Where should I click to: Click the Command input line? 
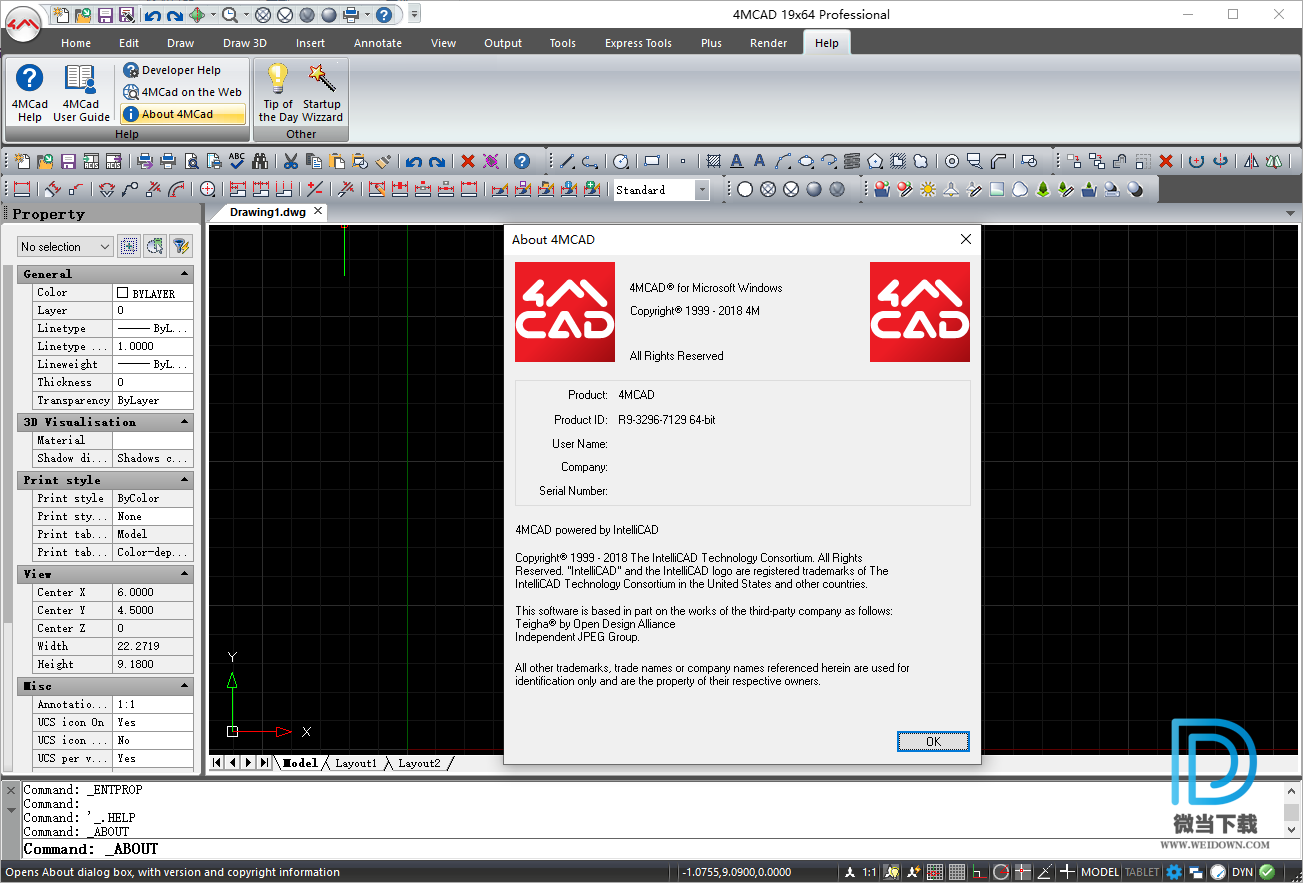[650, 849]
